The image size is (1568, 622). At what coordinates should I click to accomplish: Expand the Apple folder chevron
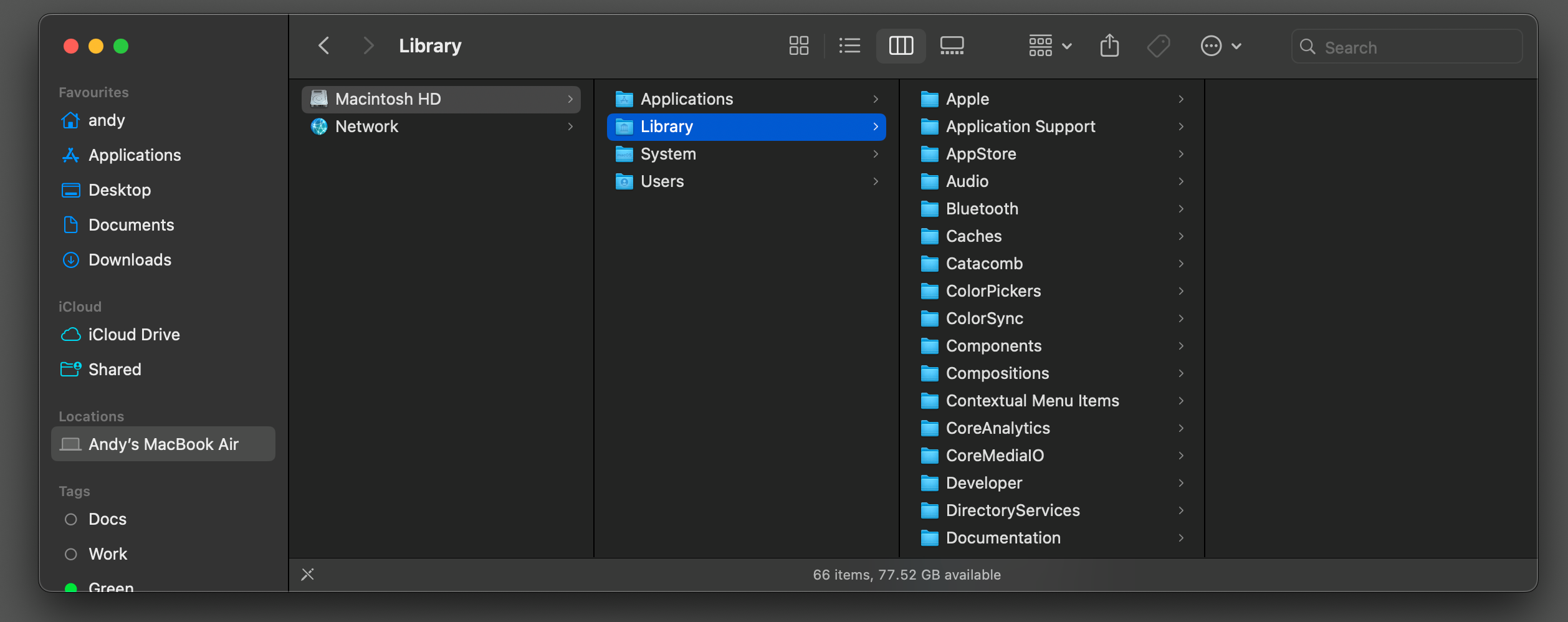[1181, 99]
